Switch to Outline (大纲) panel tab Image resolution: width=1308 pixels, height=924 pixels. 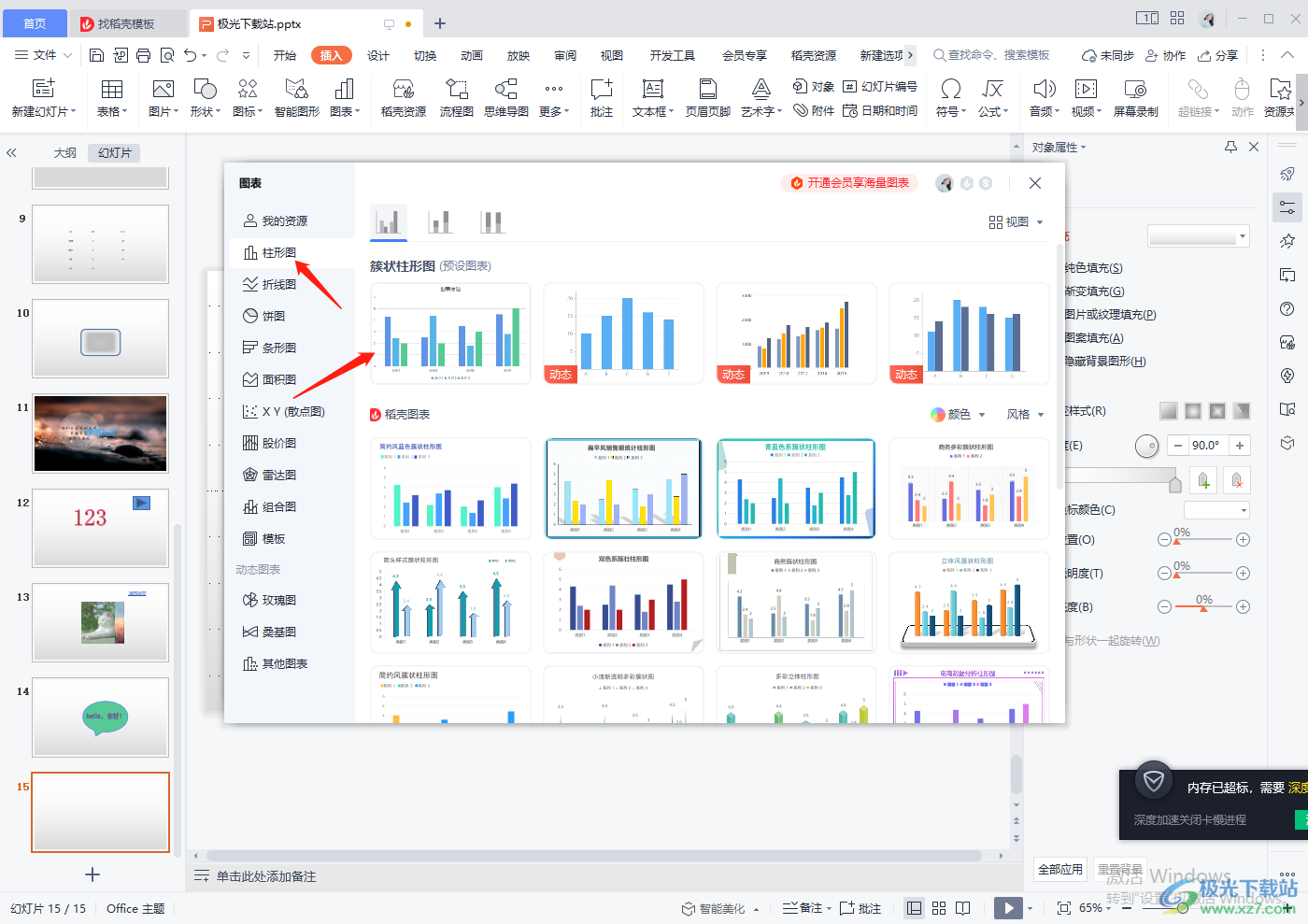[64, 152]
